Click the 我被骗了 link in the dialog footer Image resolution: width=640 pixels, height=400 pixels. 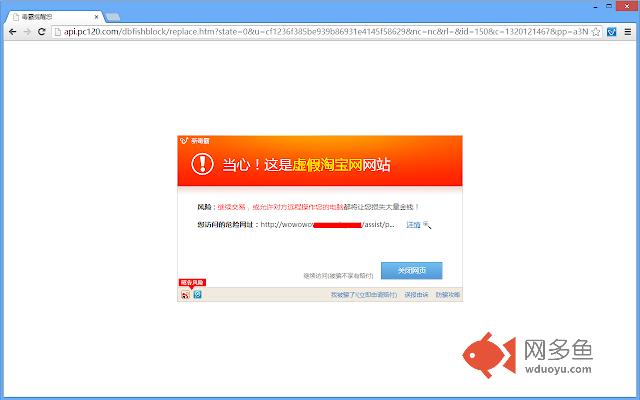[364, 295]
